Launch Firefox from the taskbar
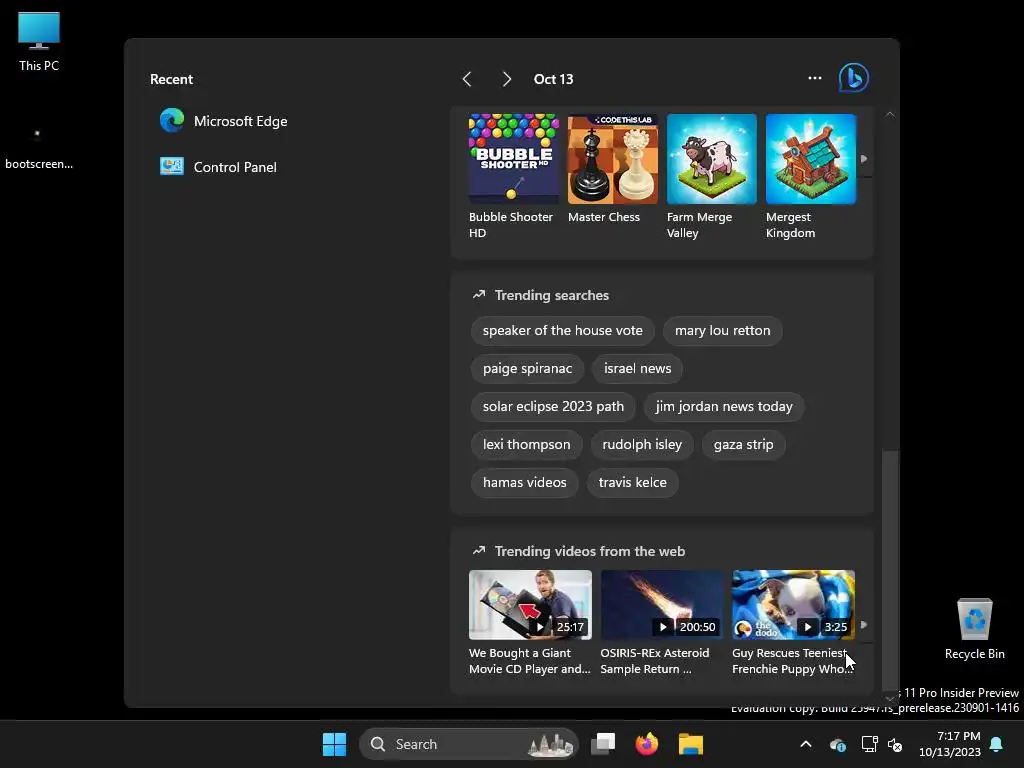 (647, 744)
